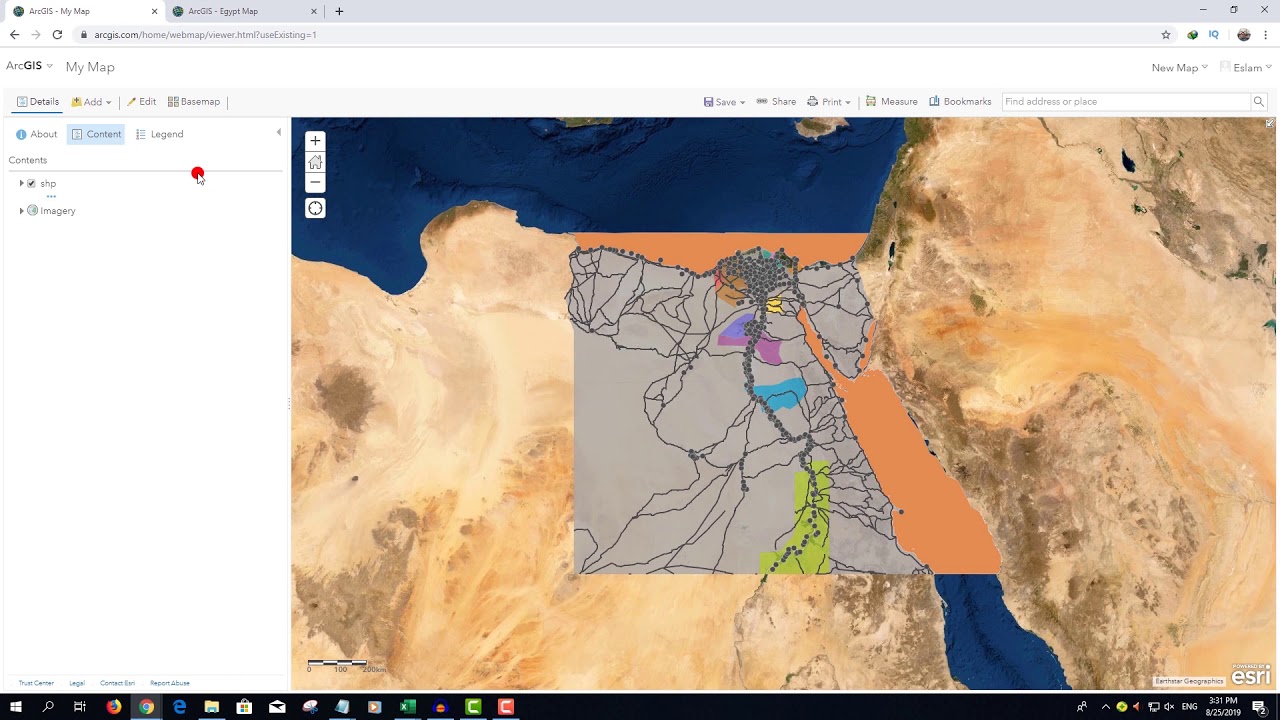Open Contact Esri link

(x=117, y=683)
